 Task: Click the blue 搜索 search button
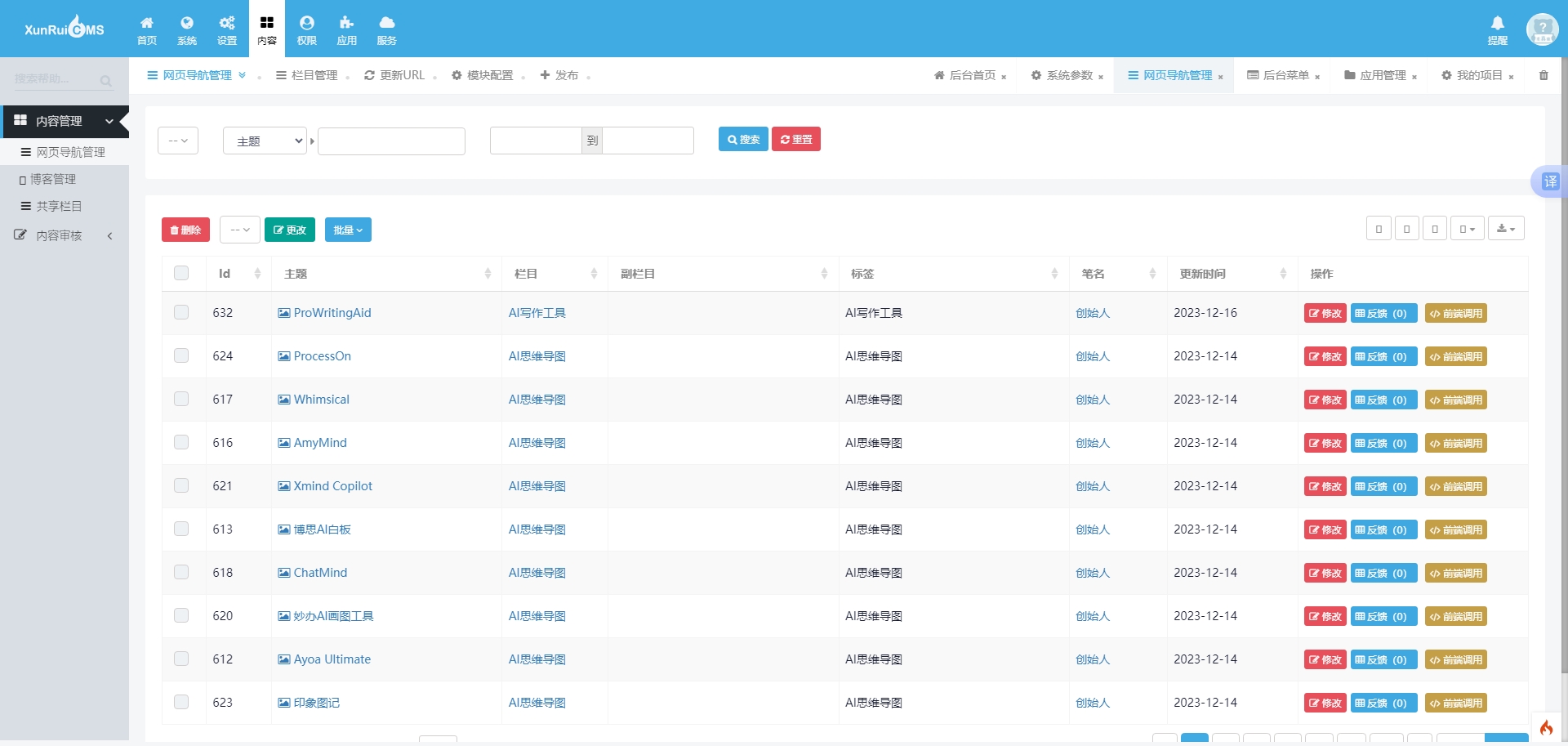743,140
